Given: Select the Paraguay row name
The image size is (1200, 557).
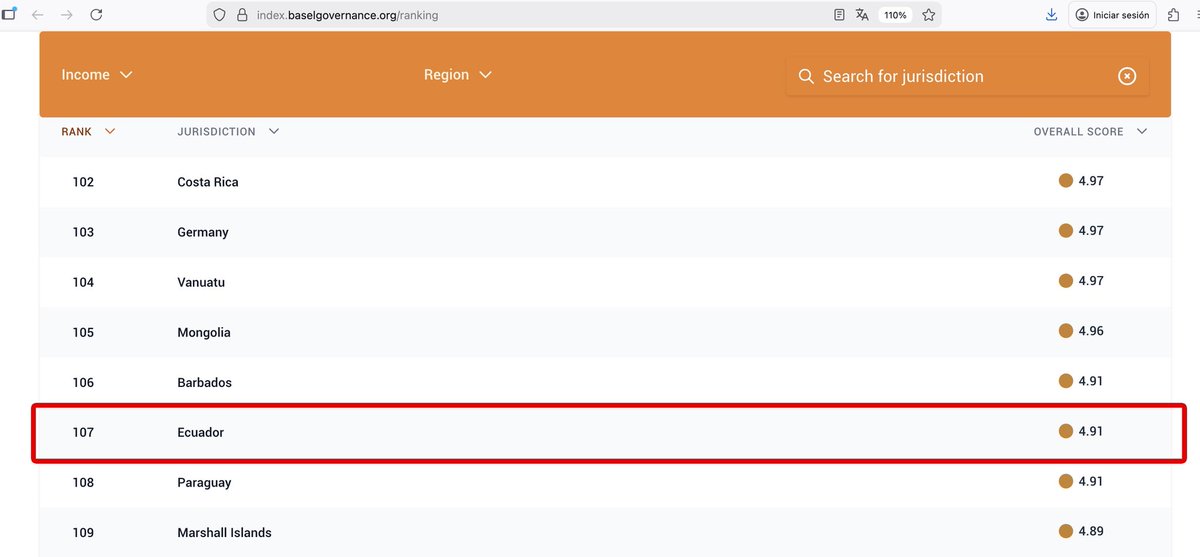Looking at the screenshot, I should pos(204,482).
